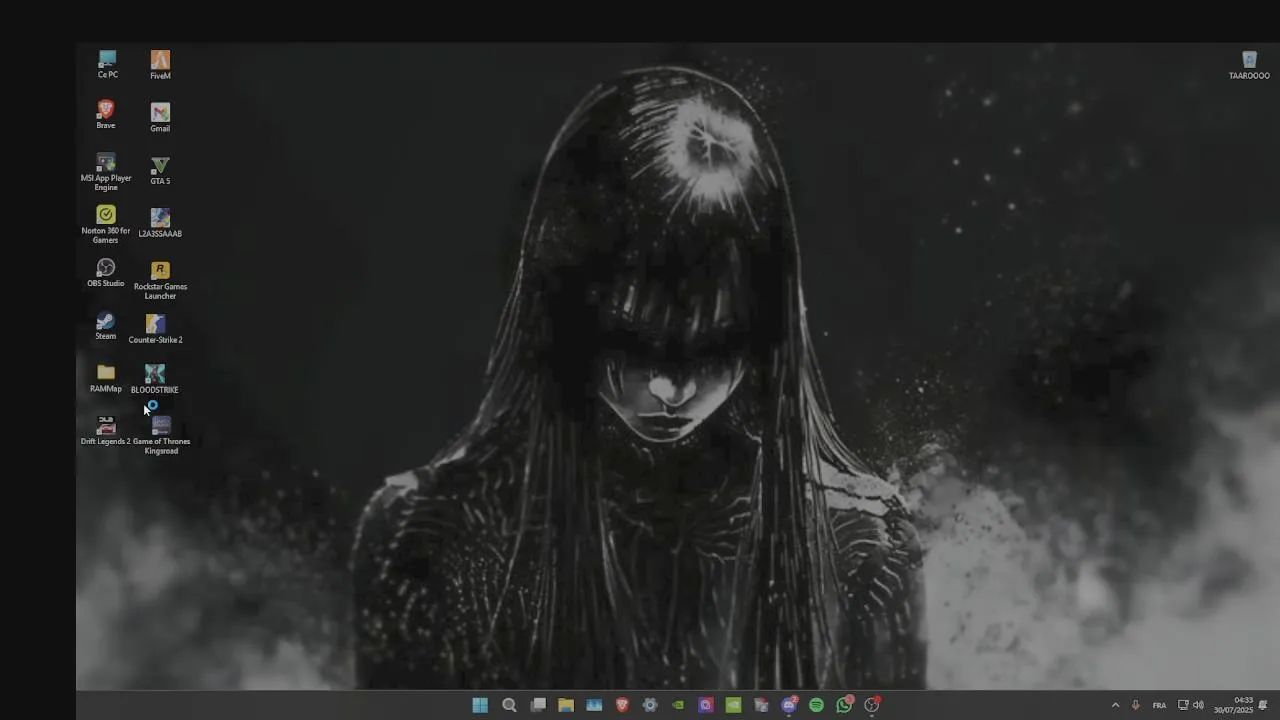Select the Rockstar Games Launcher icon
This screenshot has height=720, width=1280.
coord(160,281)
